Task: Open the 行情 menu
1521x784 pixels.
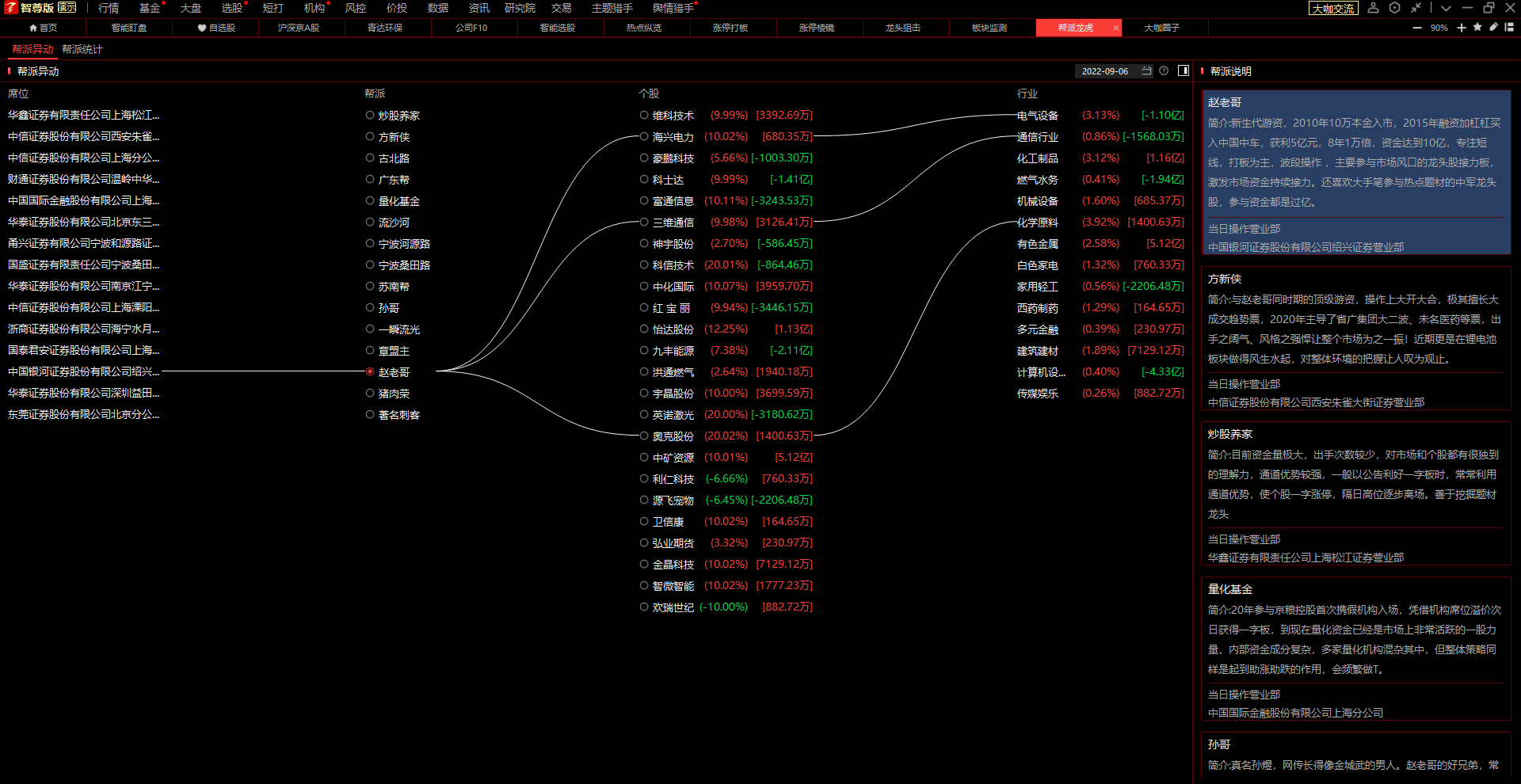Action: pyautogui.click(x=109, y=8)
